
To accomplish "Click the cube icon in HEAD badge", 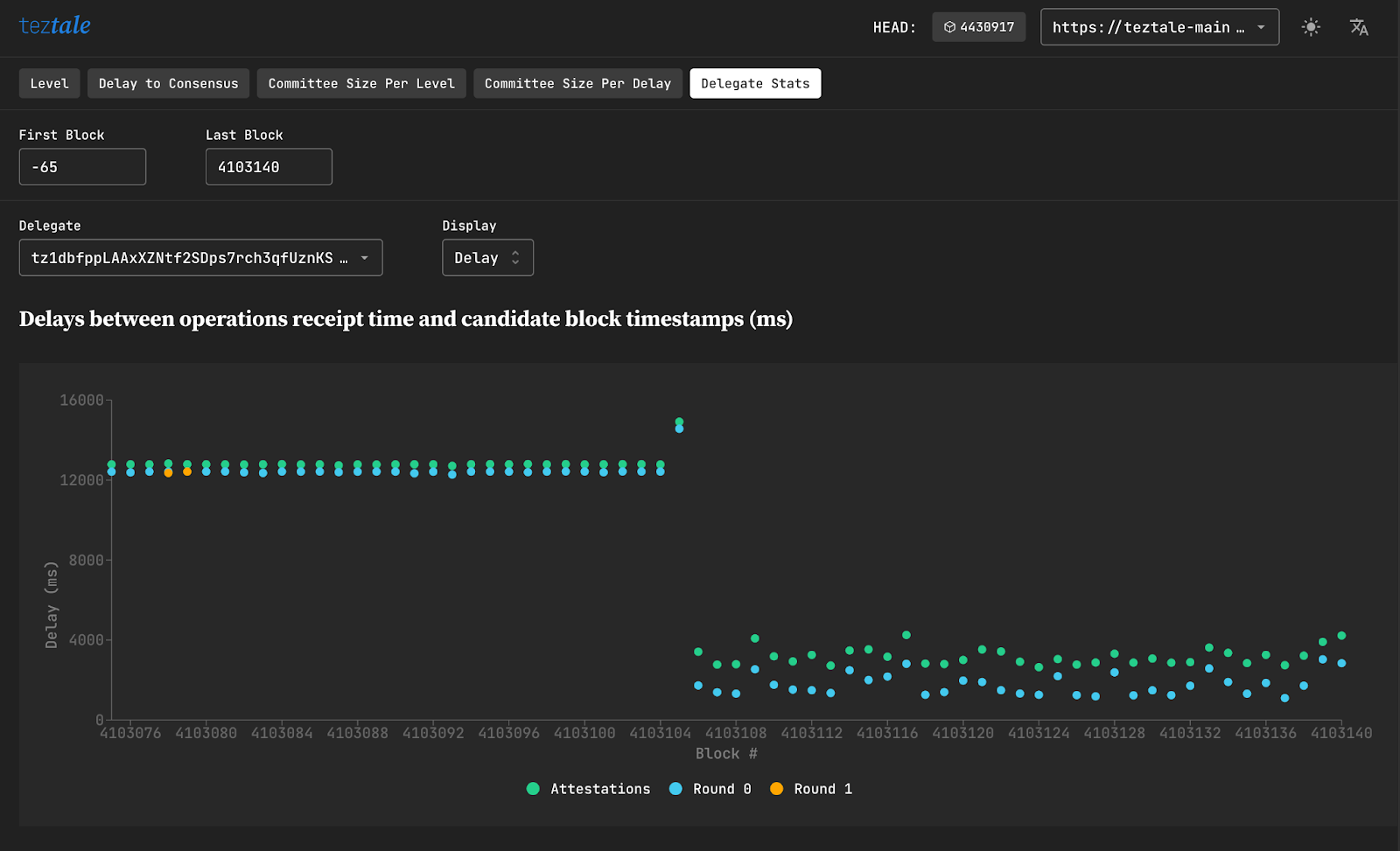I will coord(949,27).
